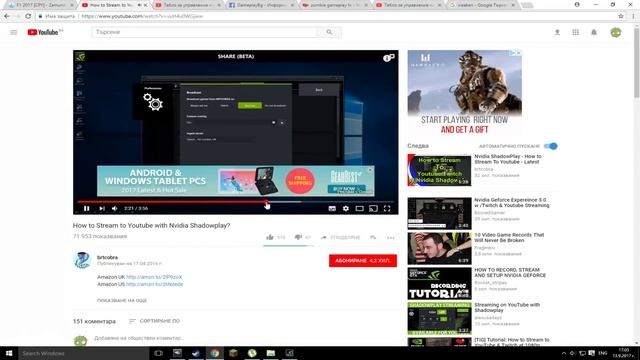
Task: Open the player settings gear
Action: click(x=346, y=208)
